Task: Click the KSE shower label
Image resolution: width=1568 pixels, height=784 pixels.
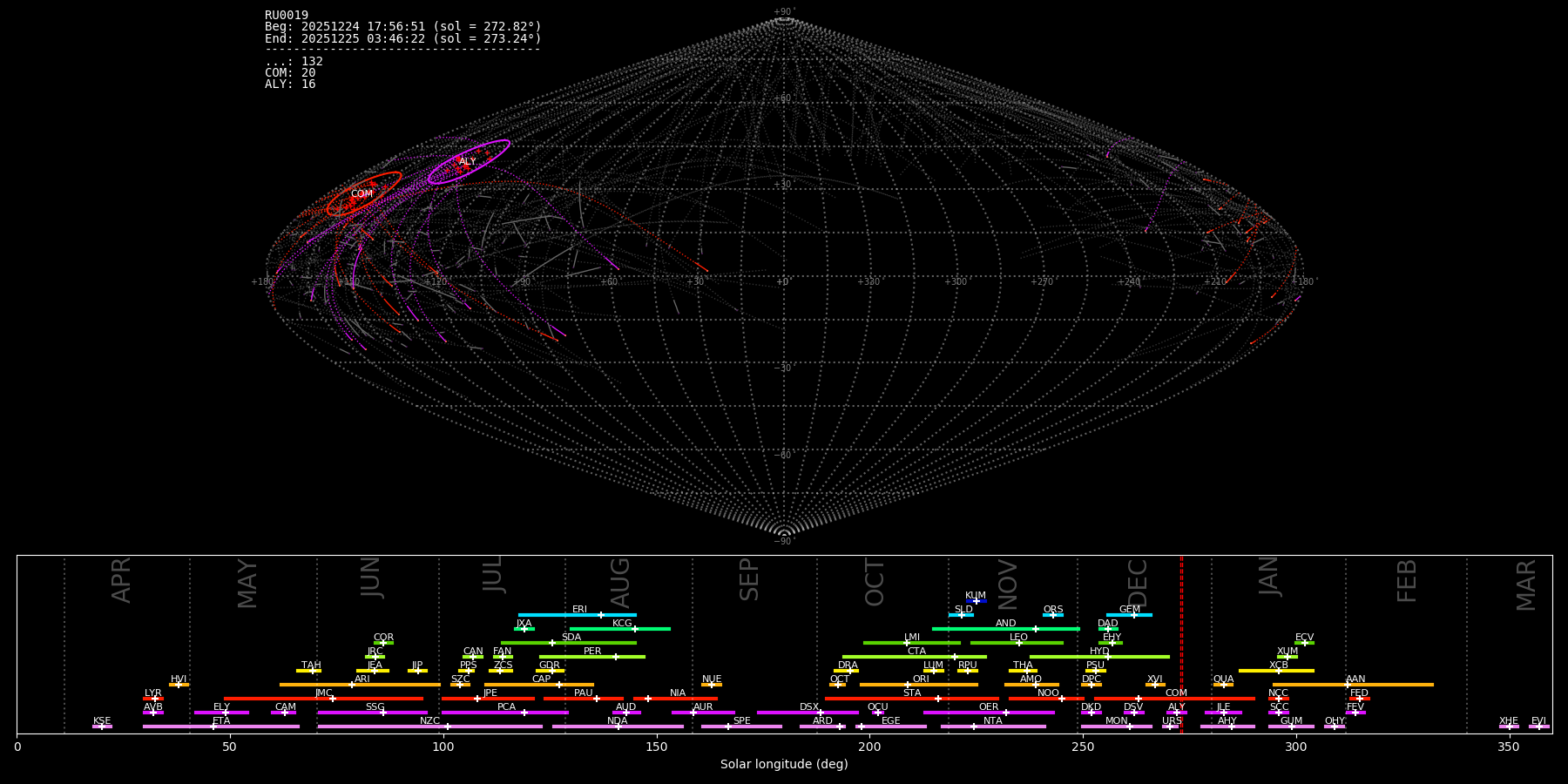Action: pyautogui.click(x=102, y=720)
